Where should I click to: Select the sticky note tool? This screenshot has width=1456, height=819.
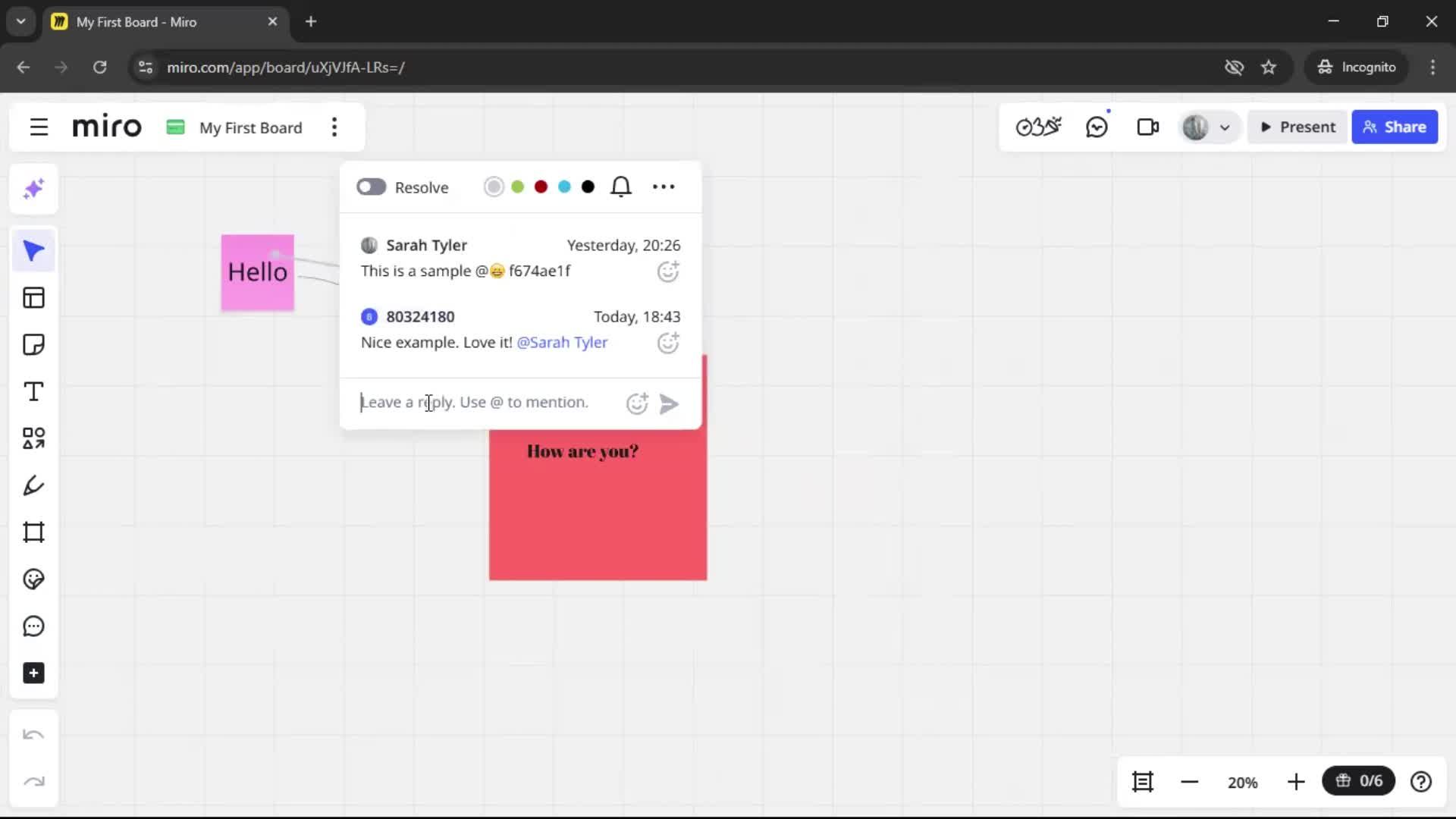[33, 345]
